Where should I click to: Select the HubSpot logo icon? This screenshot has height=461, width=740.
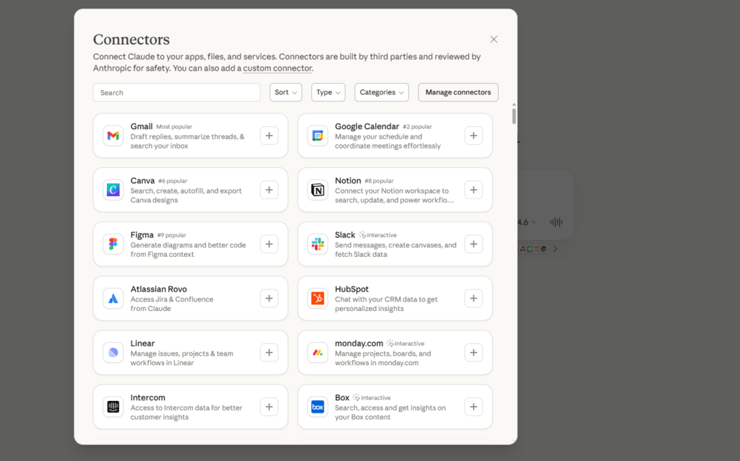317,298
